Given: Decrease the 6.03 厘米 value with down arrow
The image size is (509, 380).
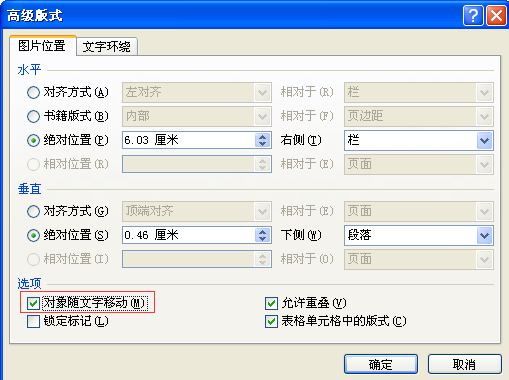Looking at the screenshot, I should (263, 144).
